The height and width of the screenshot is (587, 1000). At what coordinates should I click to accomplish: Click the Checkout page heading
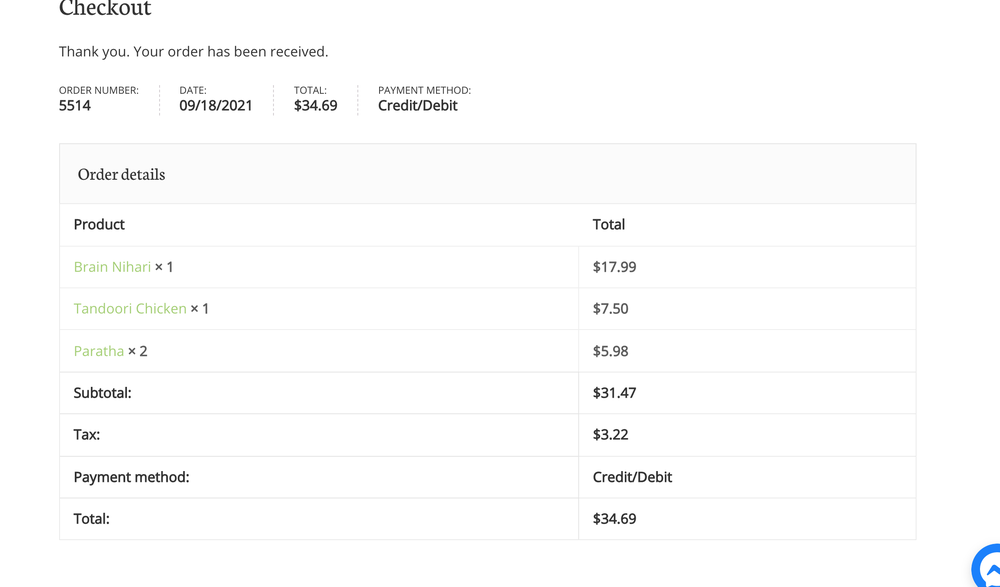pos(105,9)
